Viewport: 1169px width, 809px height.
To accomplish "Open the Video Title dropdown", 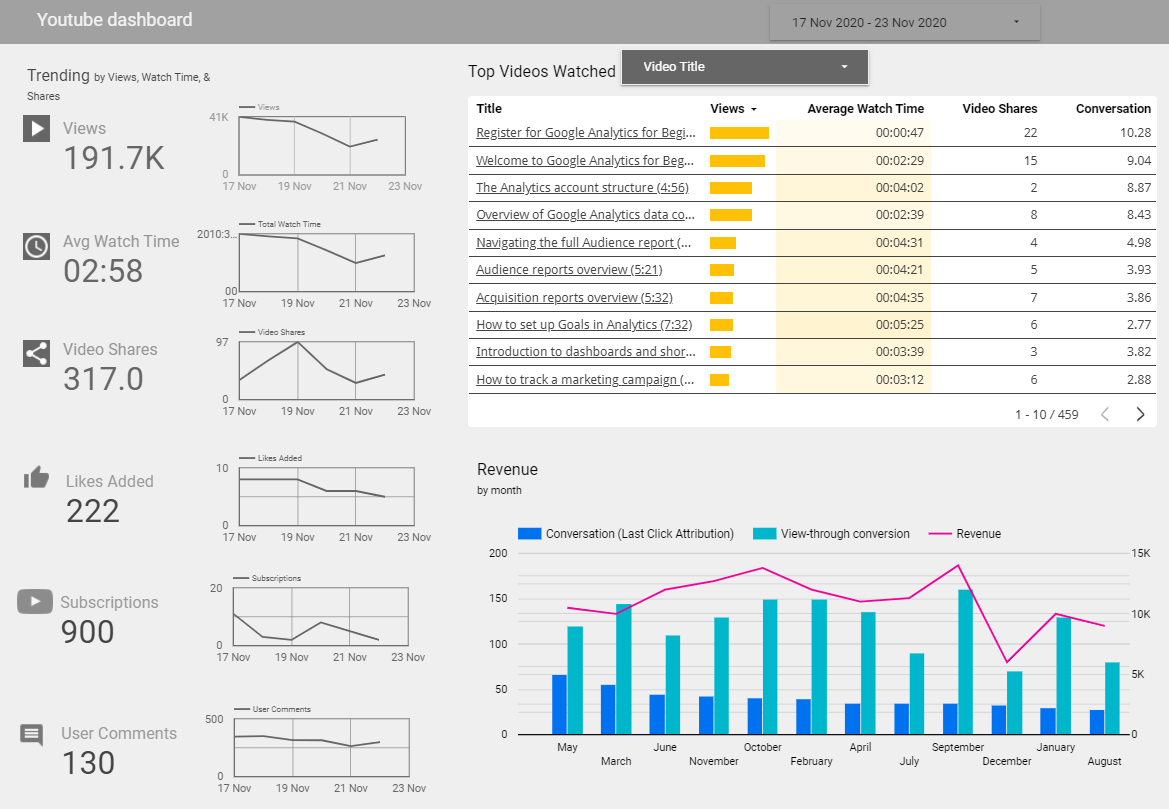I will click(x=744, y=67).
